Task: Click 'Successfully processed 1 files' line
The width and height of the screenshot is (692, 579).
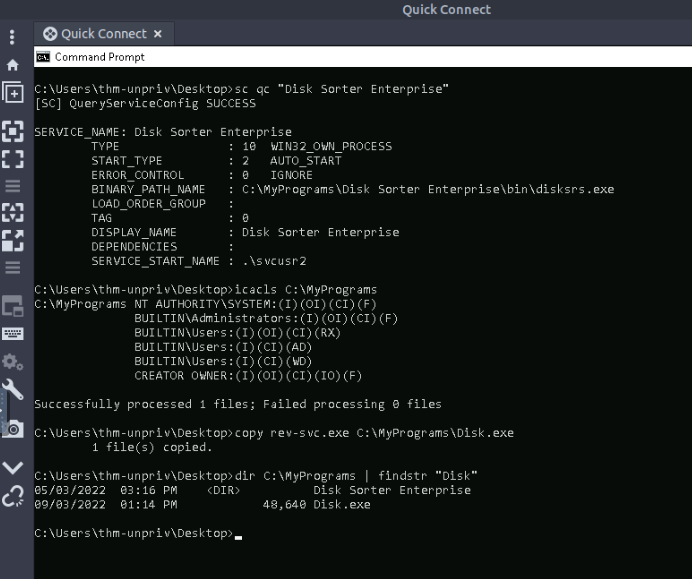Action: 238,404
